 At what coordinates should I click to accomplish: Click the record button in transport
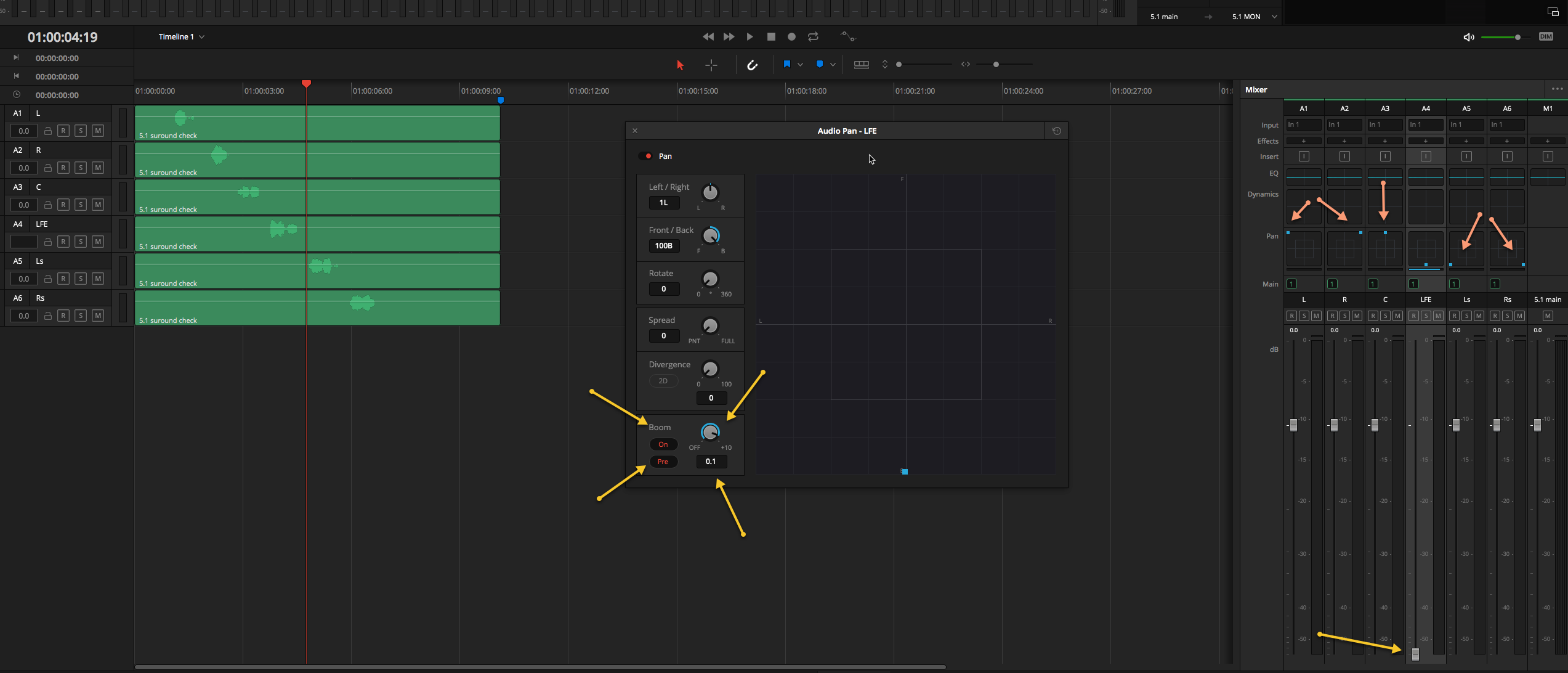click(x=791, y=37)
